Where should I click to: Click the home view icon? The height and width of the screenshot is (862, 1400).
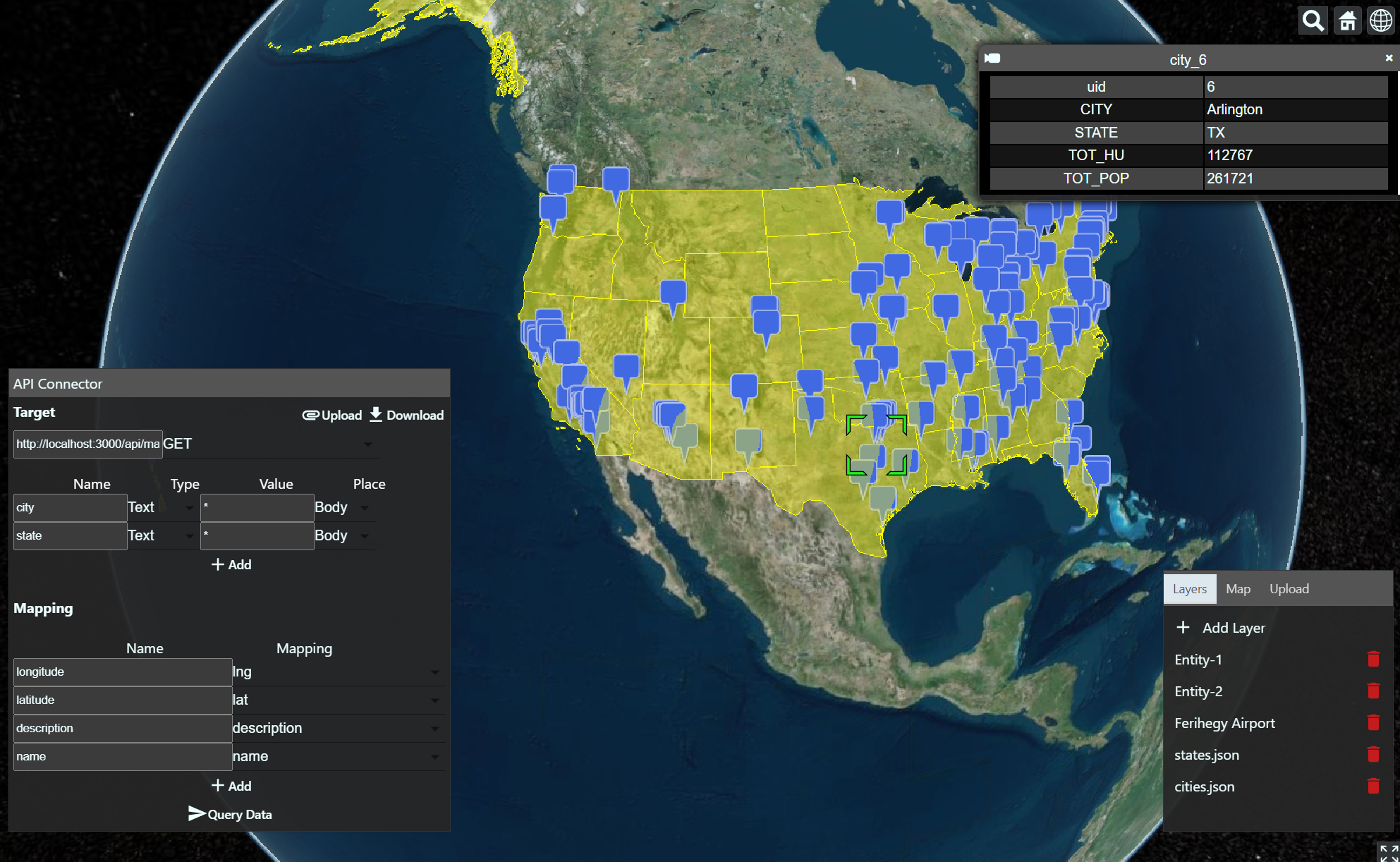(x=1347, y=21)
